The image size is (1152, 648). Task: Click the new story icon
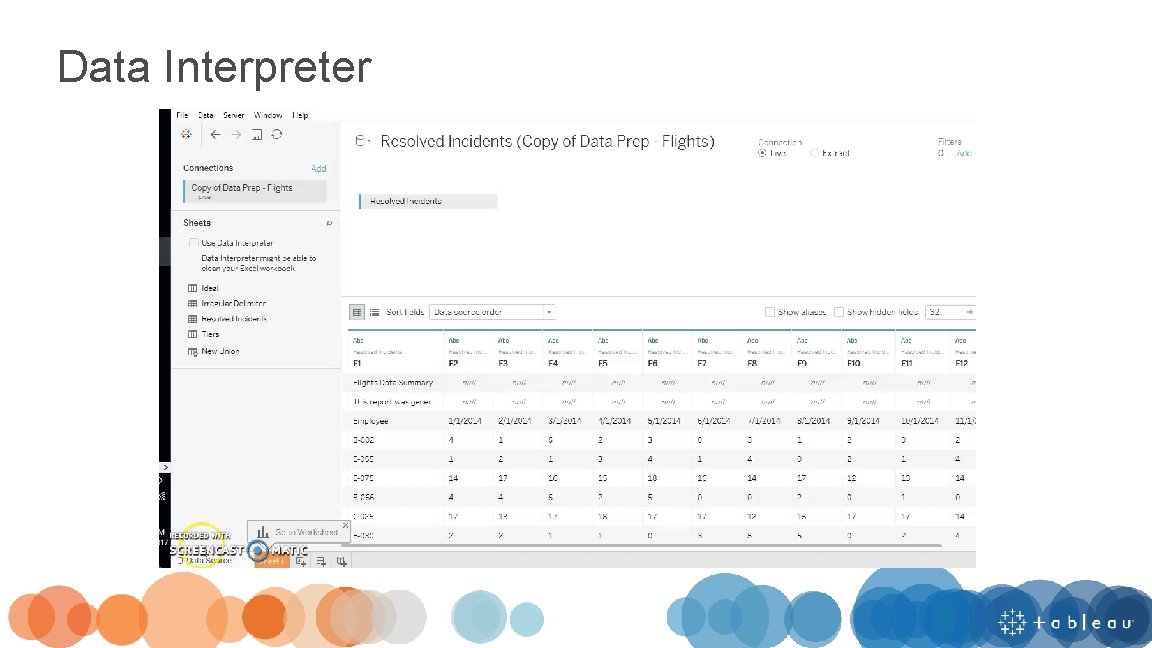coord(342,561)
